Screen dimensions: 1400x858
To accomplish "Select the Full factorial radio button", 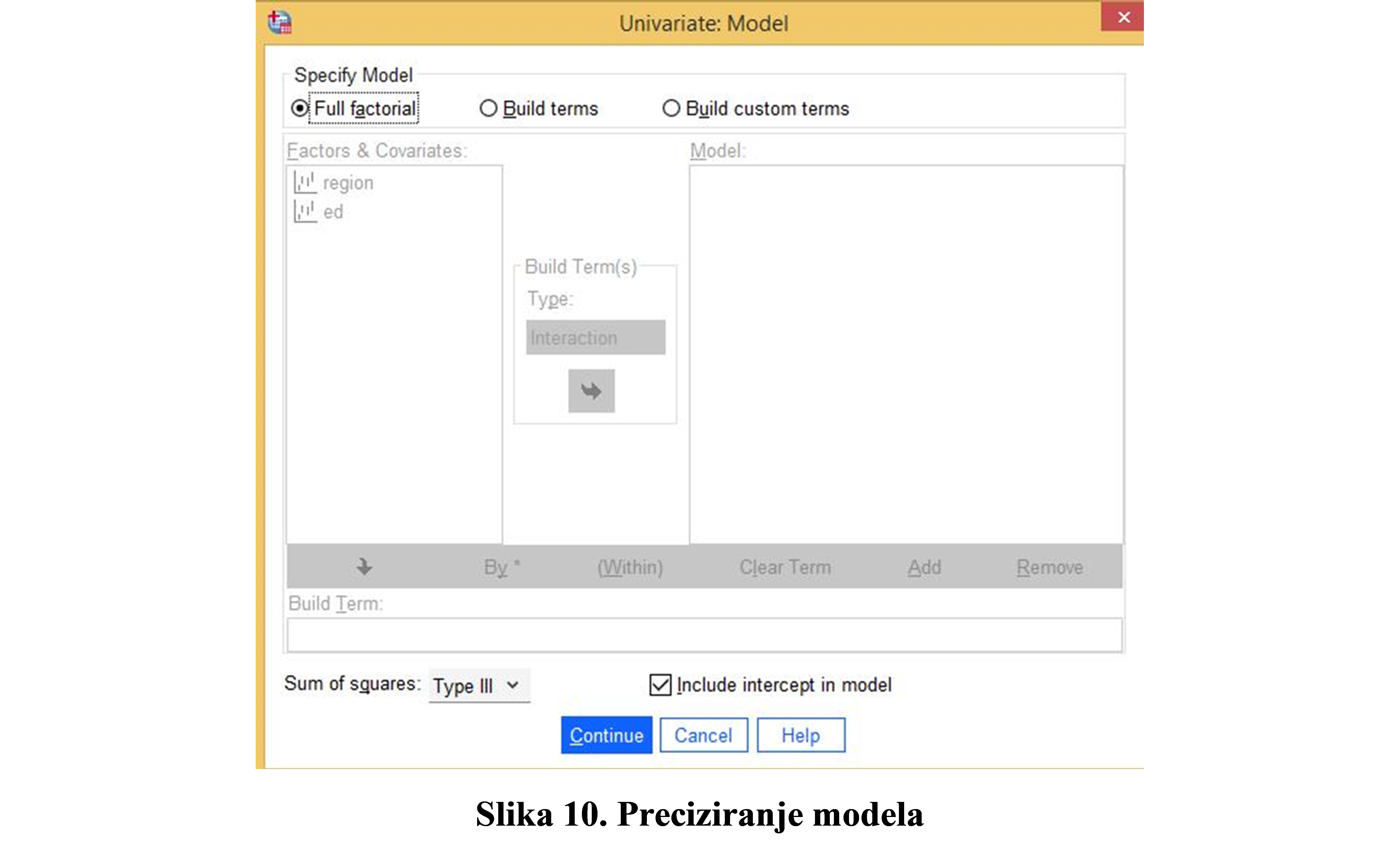I will point(299,108).
